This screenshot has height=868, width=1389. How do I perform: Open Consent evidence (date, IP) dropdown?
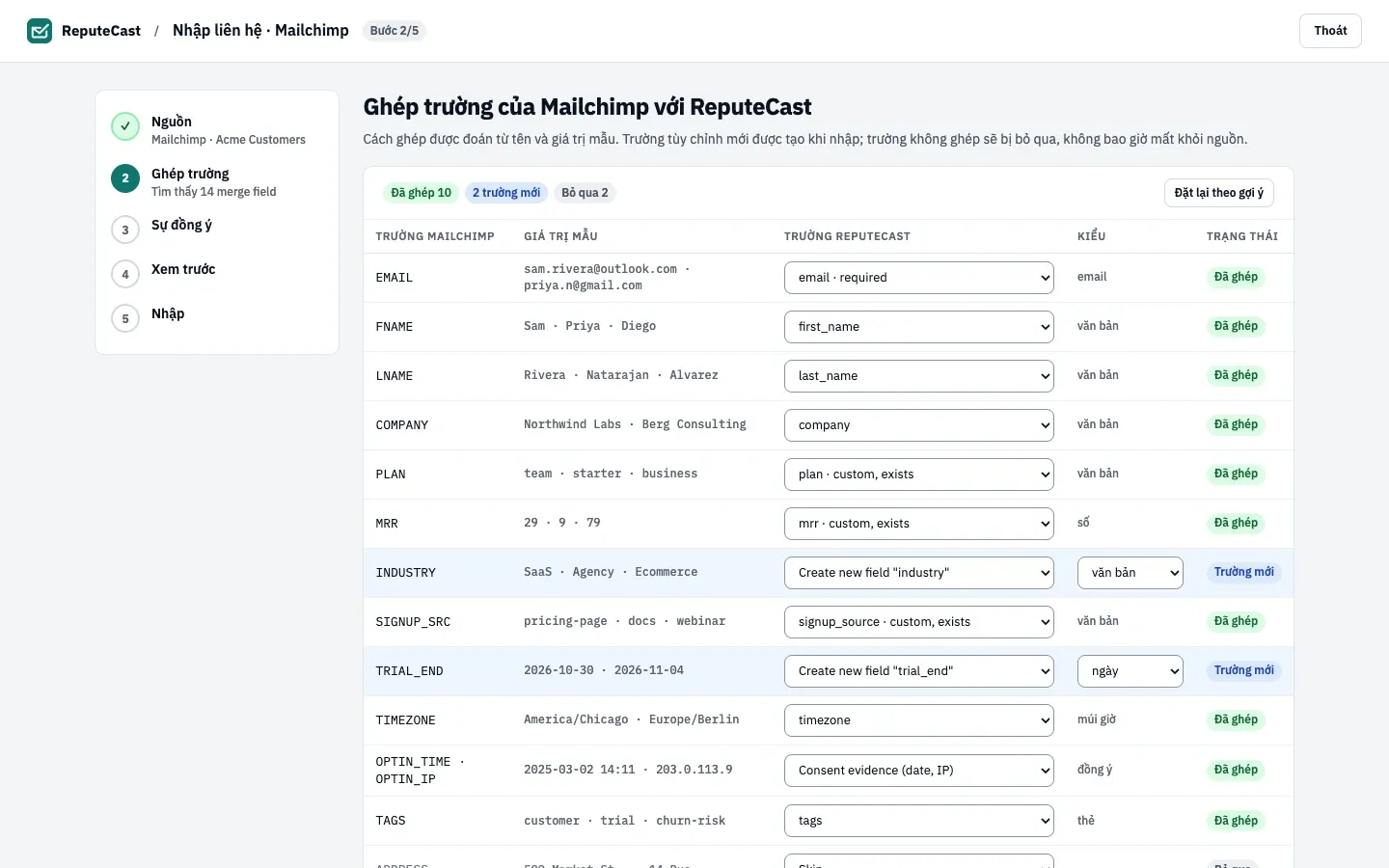click(919, 771)
